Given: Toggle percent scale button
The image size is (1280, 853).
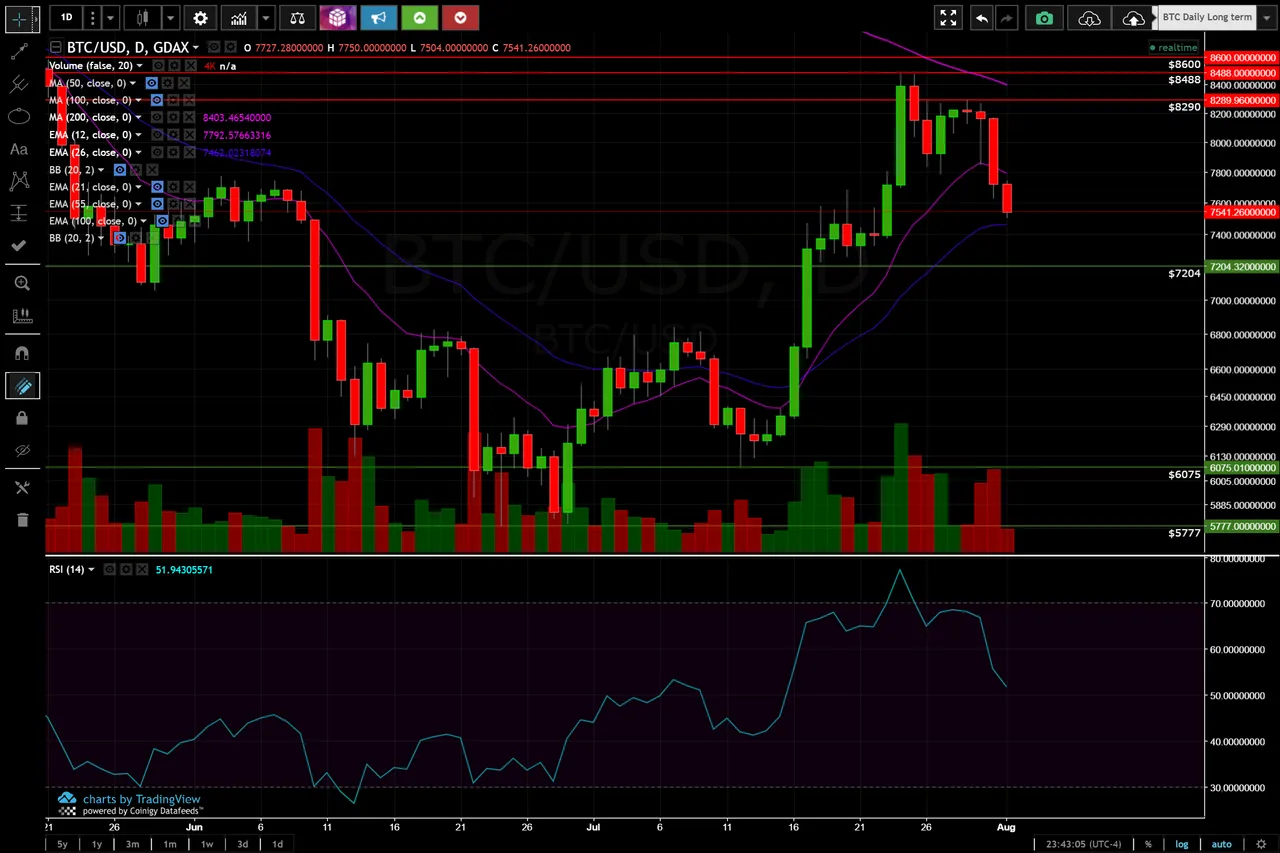Looking at the screenshot, I should point(1148,844).
